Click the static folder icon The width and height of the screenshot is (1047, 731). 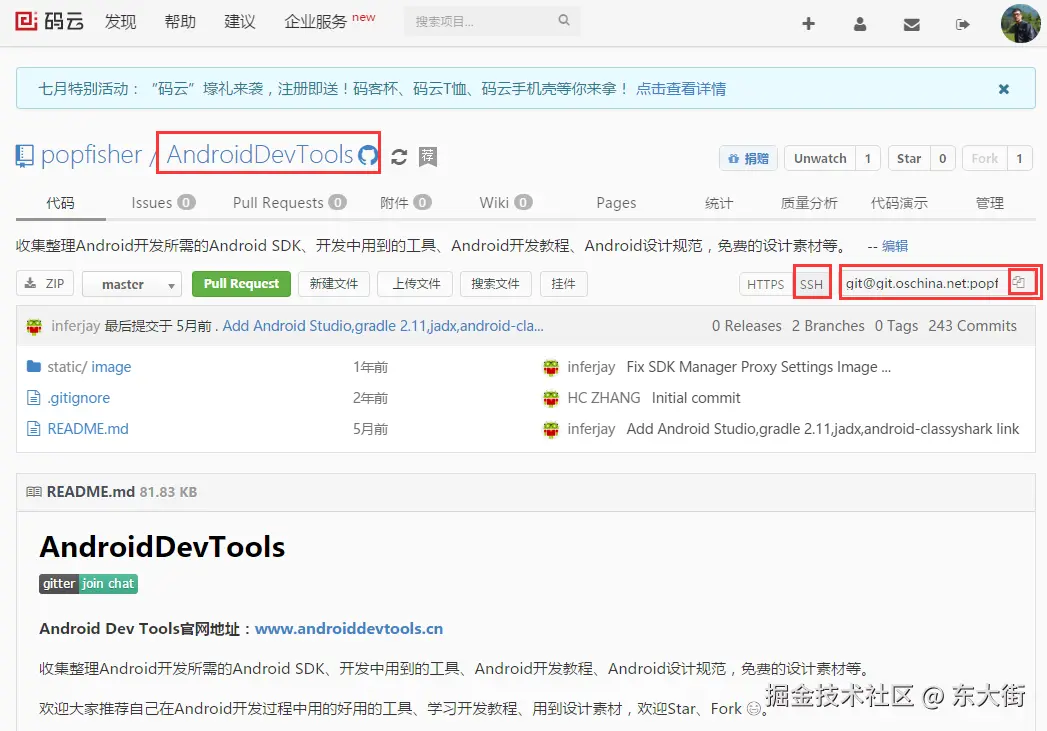[x=33, y=367]
